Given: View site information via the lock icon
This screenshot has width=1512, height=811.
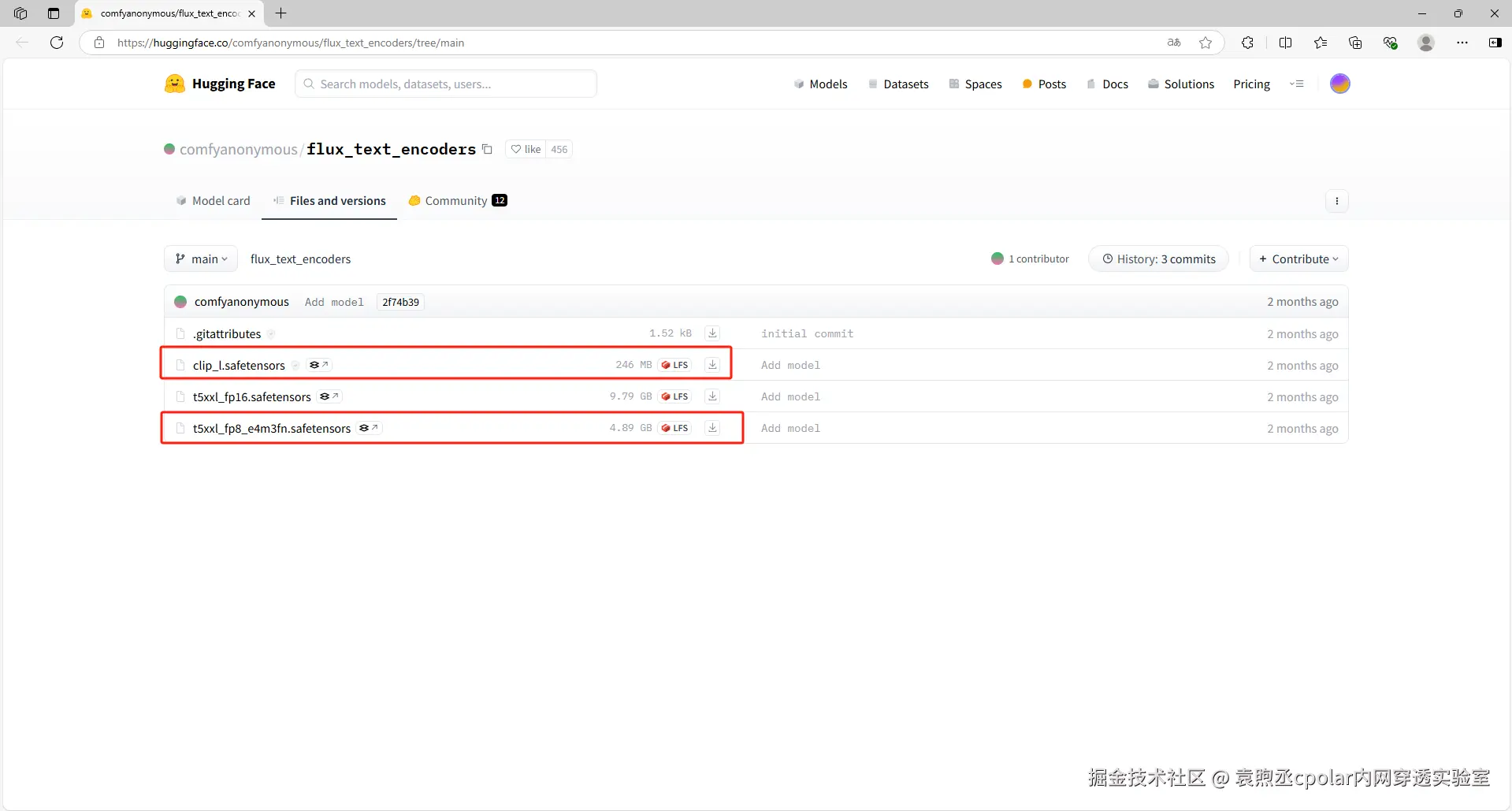Looking at the screenshot, I should [x=99, y=43].
